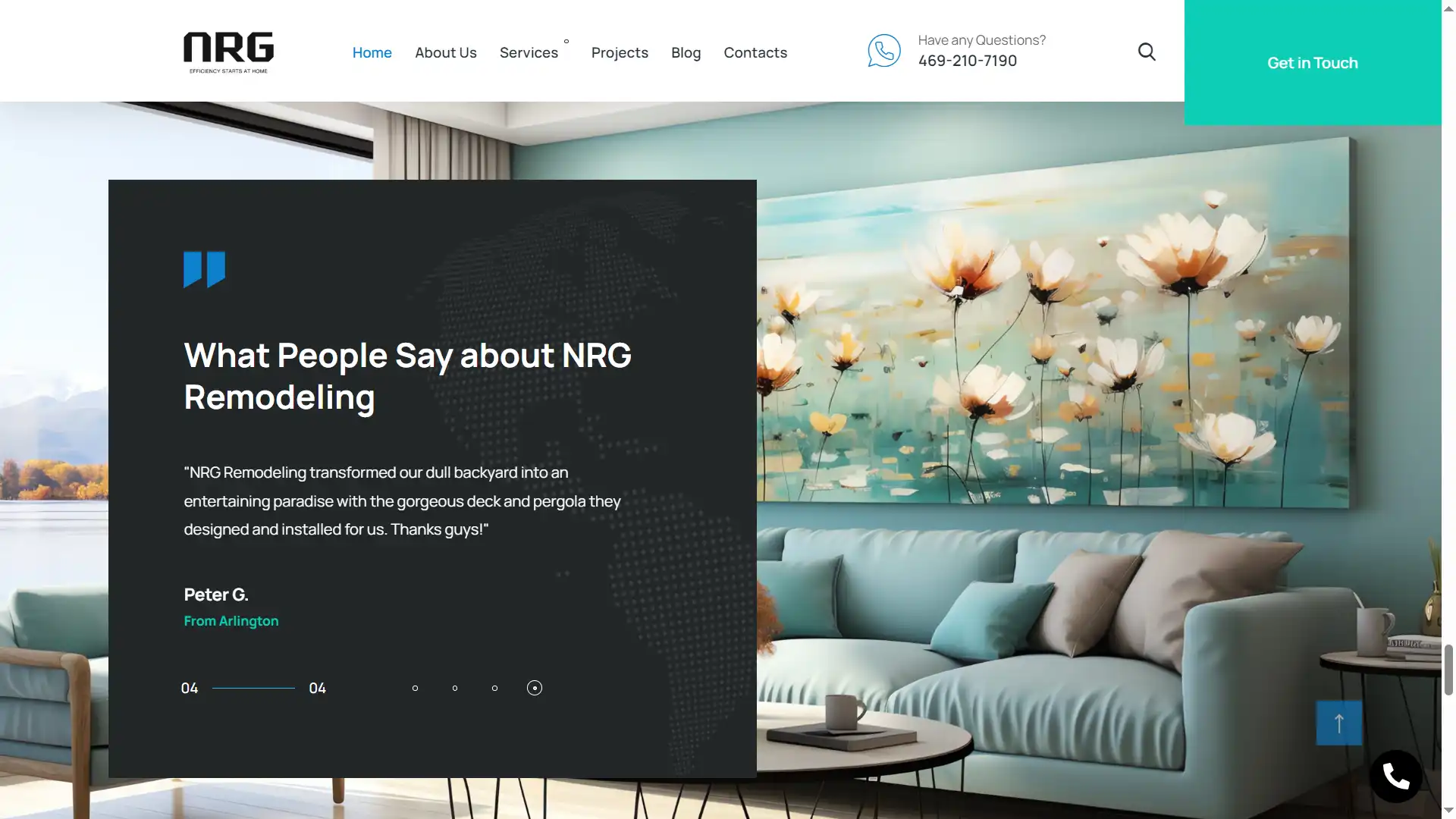Viewport: 1456px width, 819px height.
Task: Select the first testimonial slider dot
Action: coord(415,688)
